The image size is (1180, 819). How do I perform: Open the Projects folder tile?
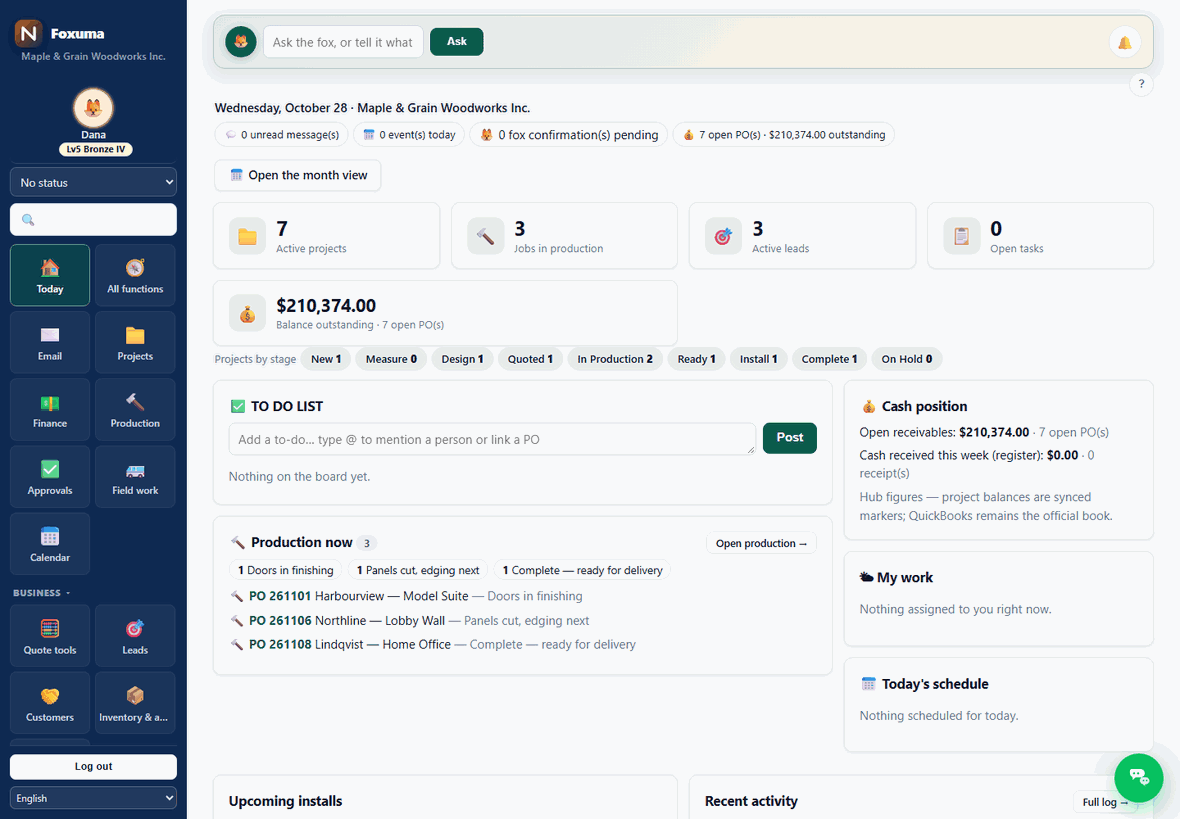[135, 343]
